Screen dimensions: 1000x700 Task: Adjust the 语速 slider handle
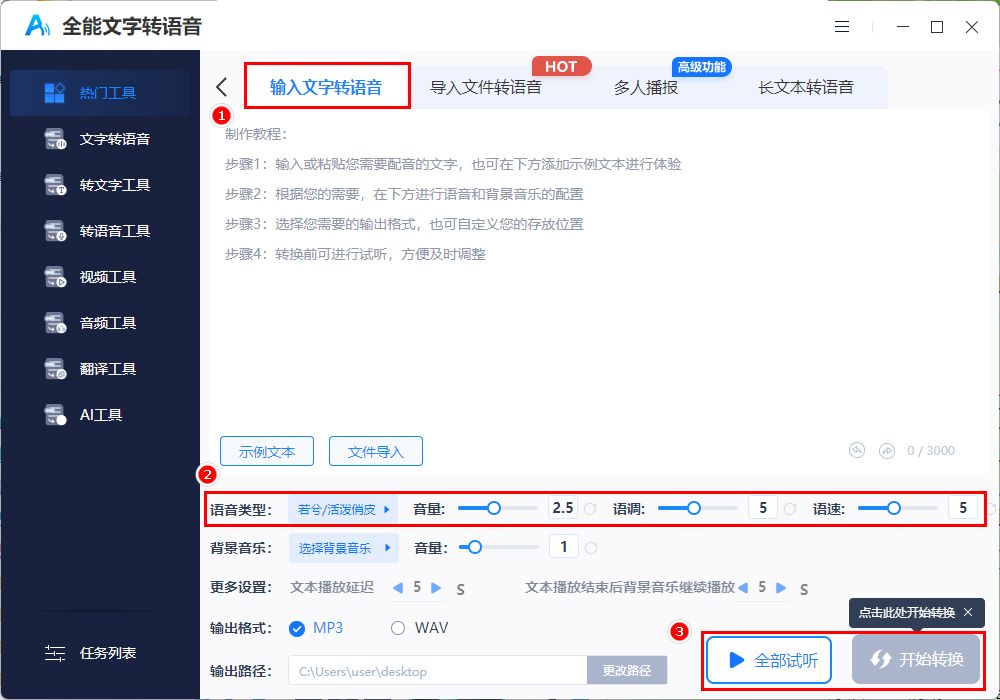point(893,508)
